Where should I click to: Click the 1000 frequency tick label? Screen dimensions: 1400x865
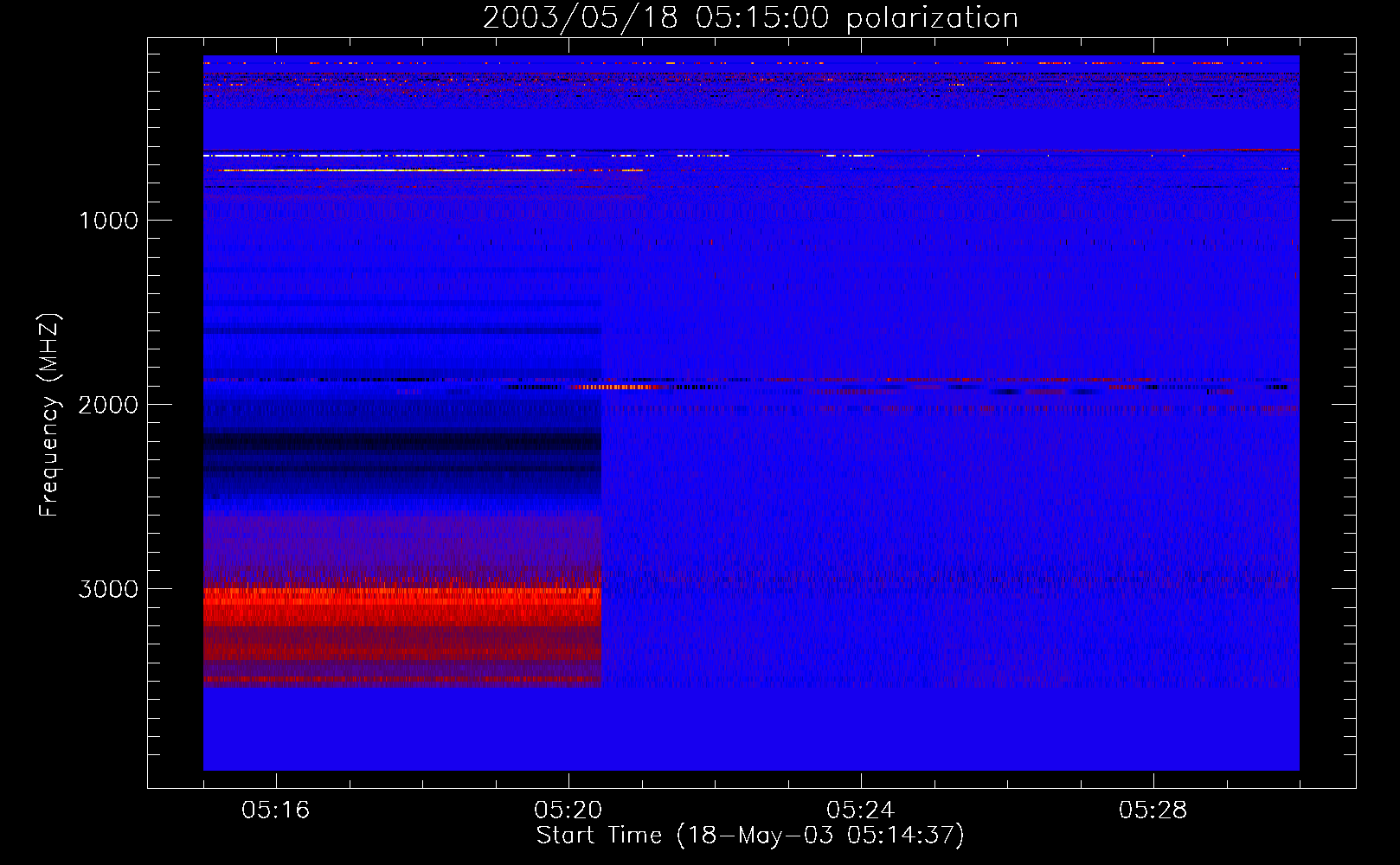coord(108,221)
